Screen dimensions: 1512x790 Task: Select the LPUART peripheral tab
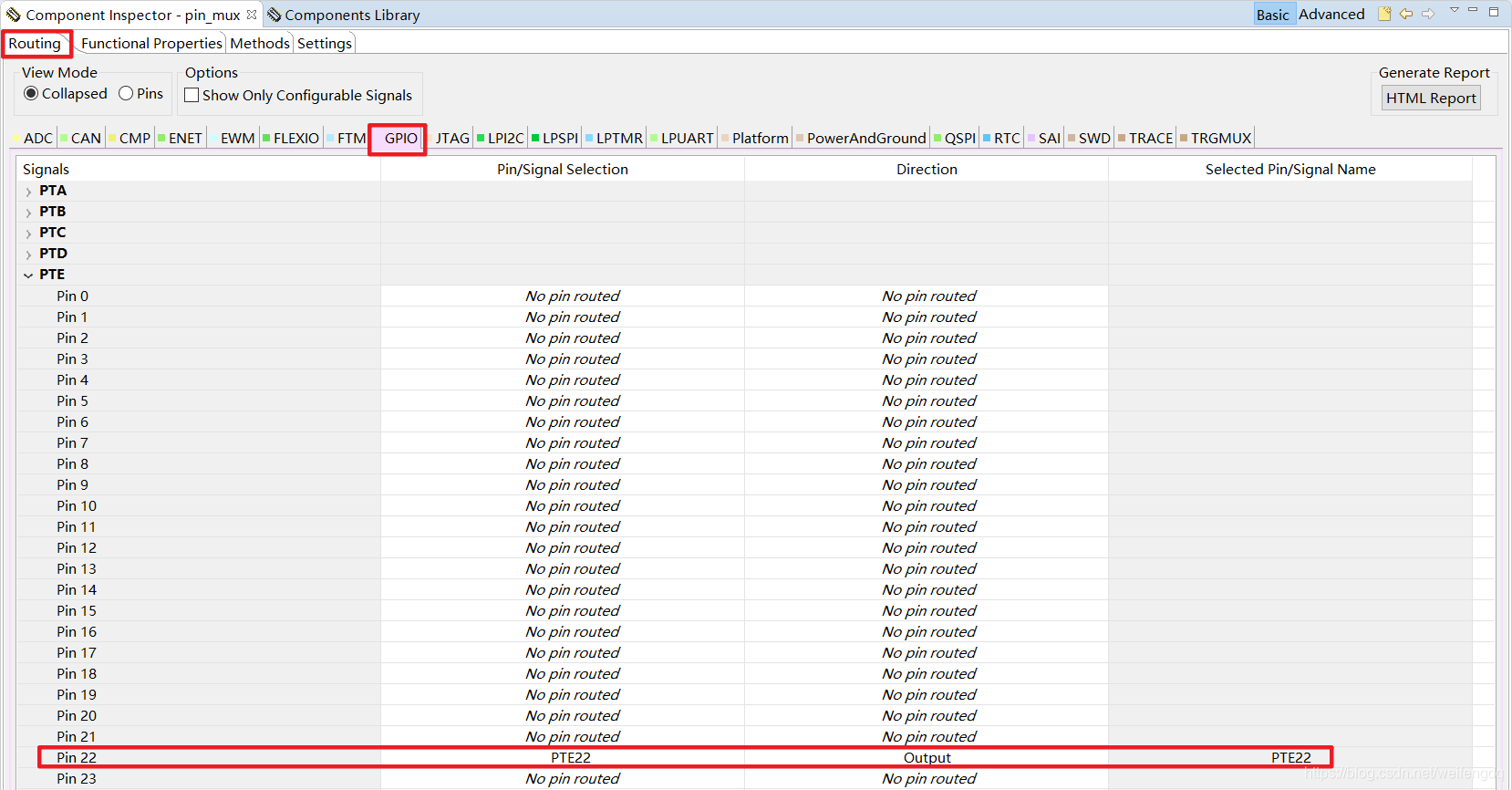tap(682, 138)
